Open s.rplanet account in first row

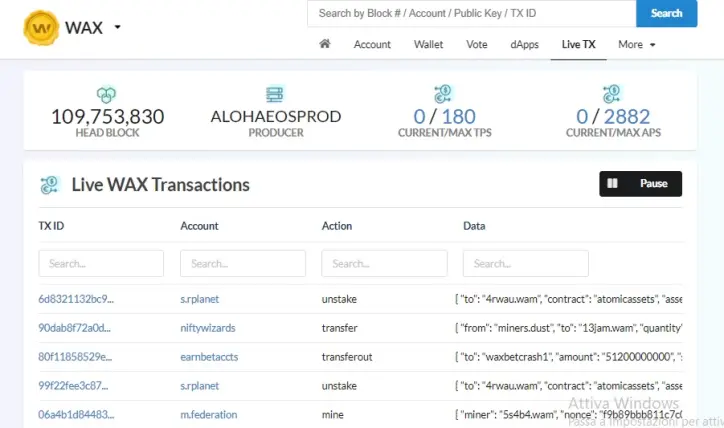coord(199,299)
